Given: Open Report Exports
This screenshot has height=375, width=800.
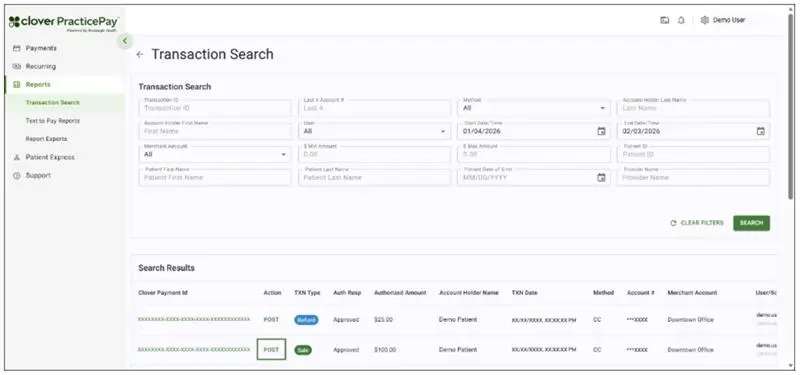Looking at the screenshot, I should (46, 139).
